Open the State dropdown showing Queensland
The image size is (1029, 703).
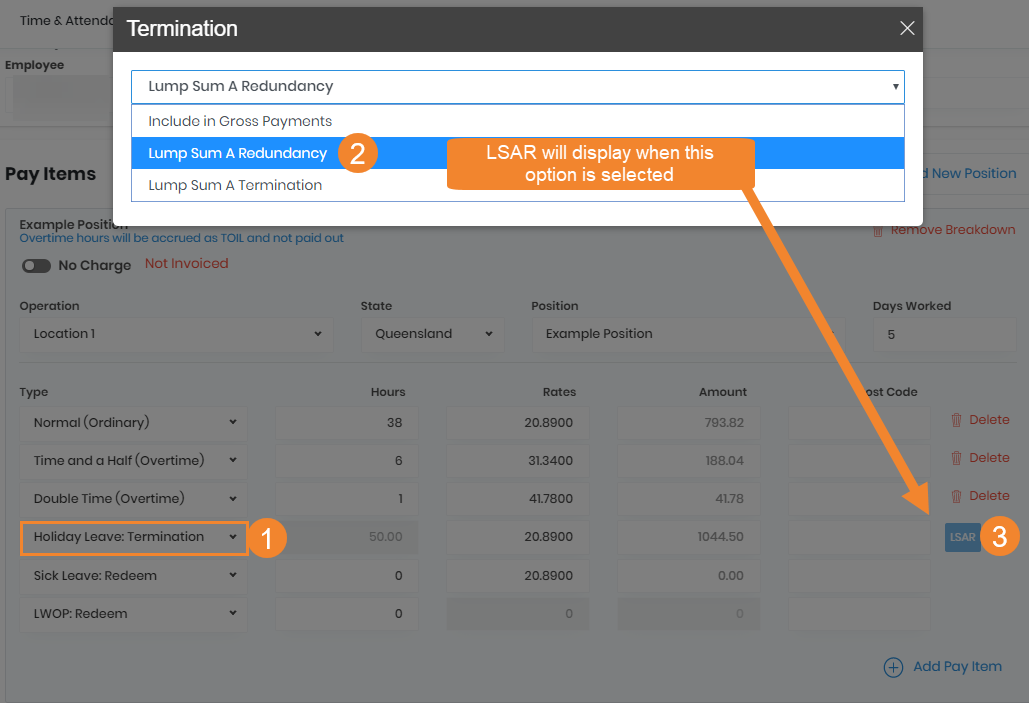tap(435, 334)
